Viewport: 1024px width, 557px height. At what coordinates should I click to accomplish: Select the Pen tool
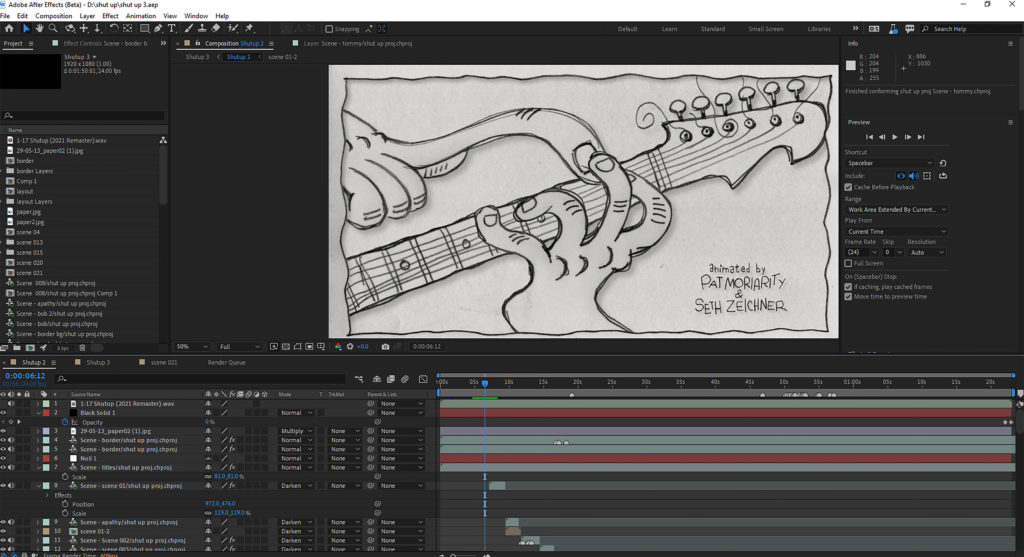158,29
